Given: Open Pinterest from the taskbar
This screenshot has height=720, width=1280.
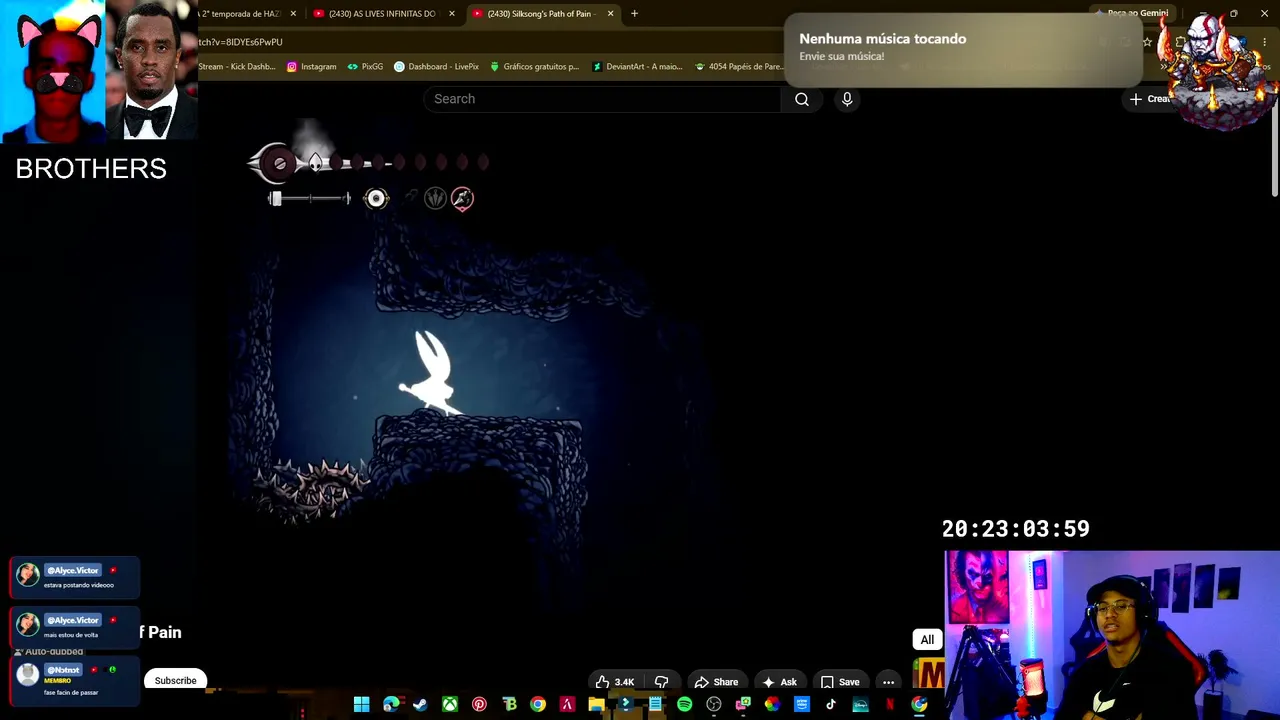Looking at the screenshot, I should click(x=479, y=705).
